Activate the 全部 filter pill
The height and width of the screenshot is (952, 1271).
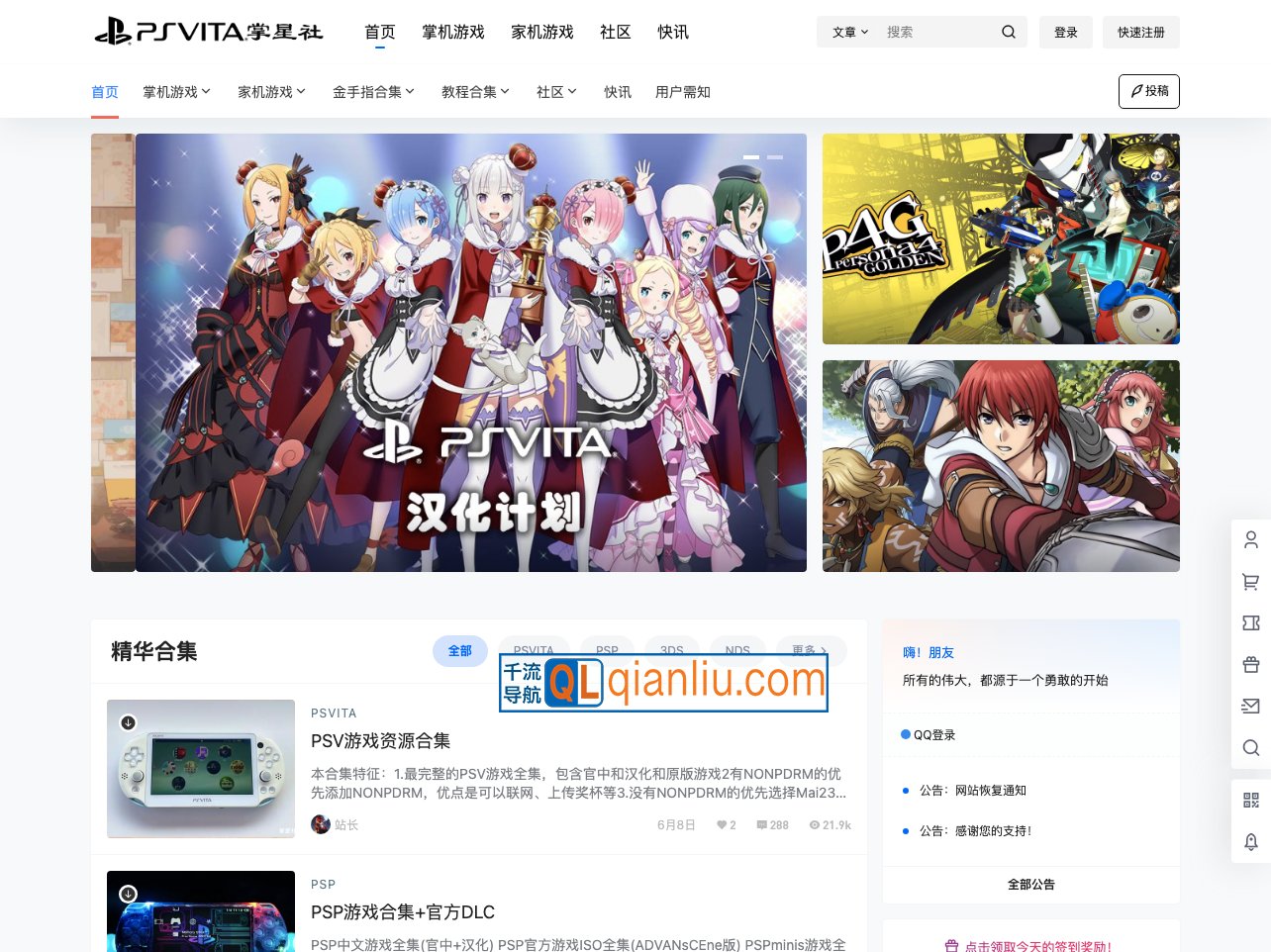pos(460,650)
